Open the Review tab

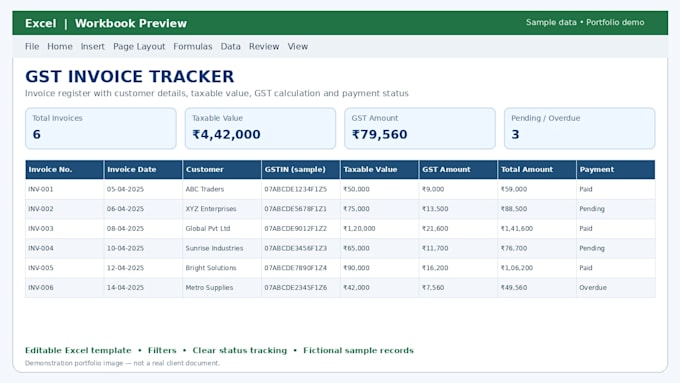(x=264, y=46)
